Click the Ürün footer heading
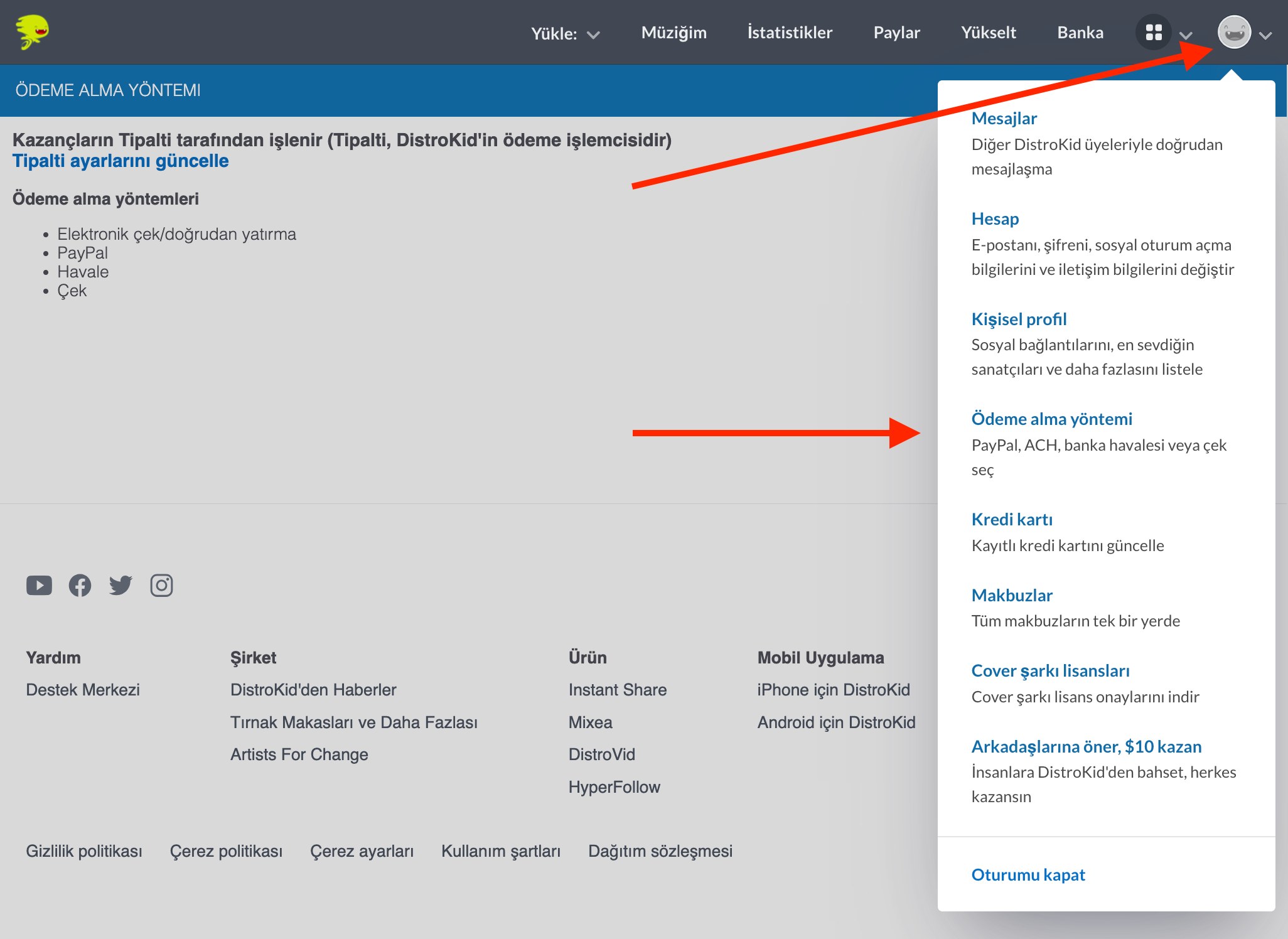 point(588,658)
